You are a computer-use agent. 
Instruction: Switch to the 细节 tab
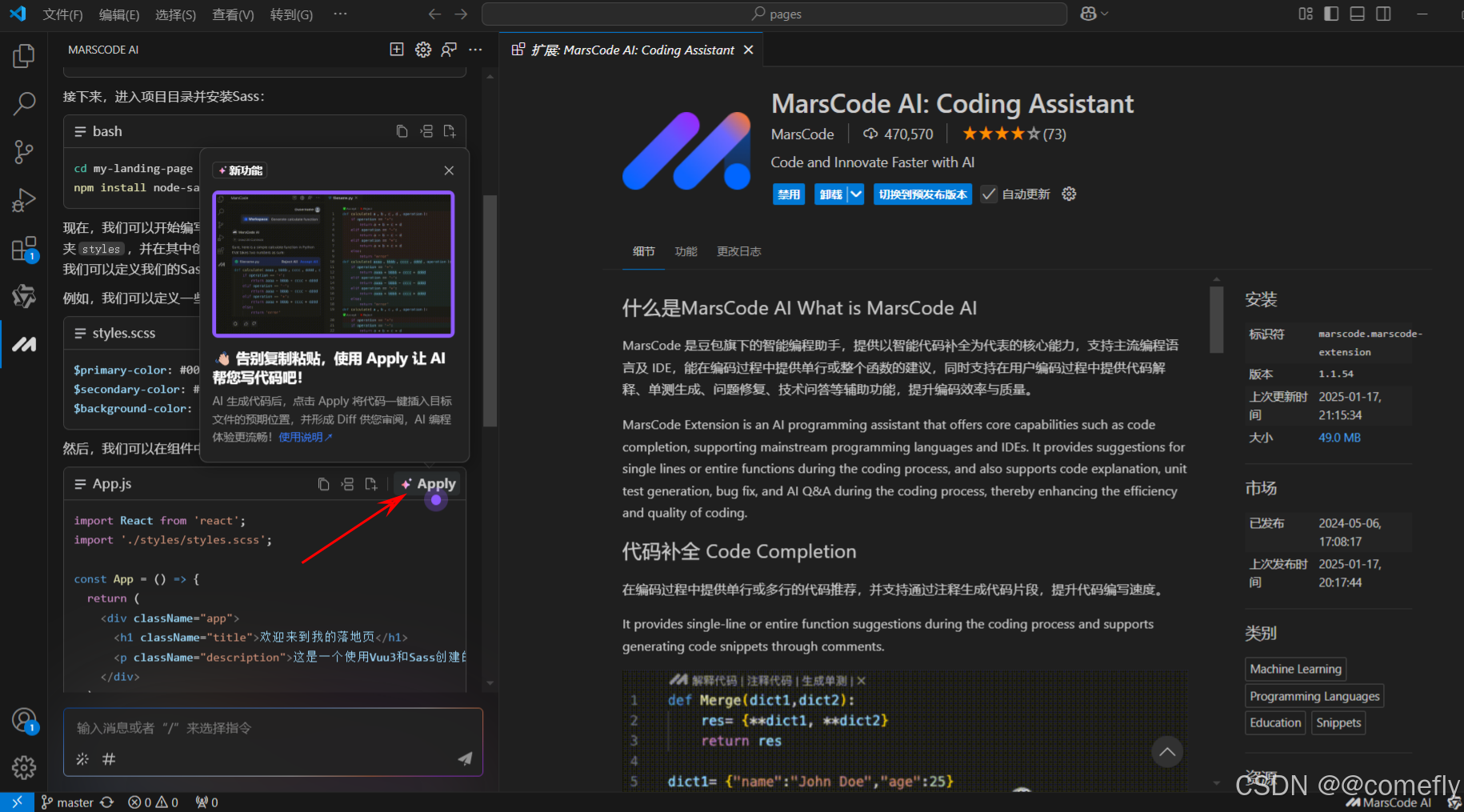[x=643, y=251]
